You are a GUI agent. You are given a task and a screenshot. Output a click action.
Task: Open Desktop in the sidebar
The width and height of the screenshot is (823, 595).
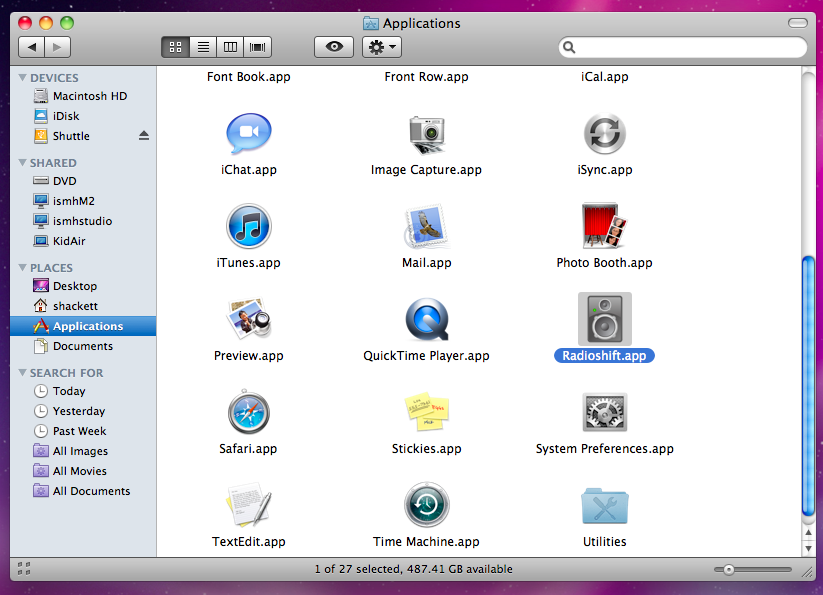pos(83,286)
